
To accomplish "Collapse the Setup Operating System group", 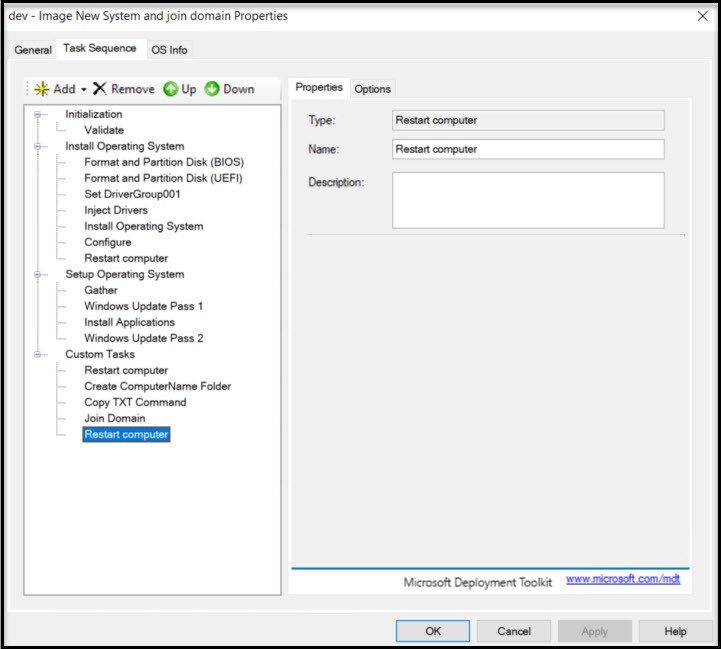I will pos(38,275).
